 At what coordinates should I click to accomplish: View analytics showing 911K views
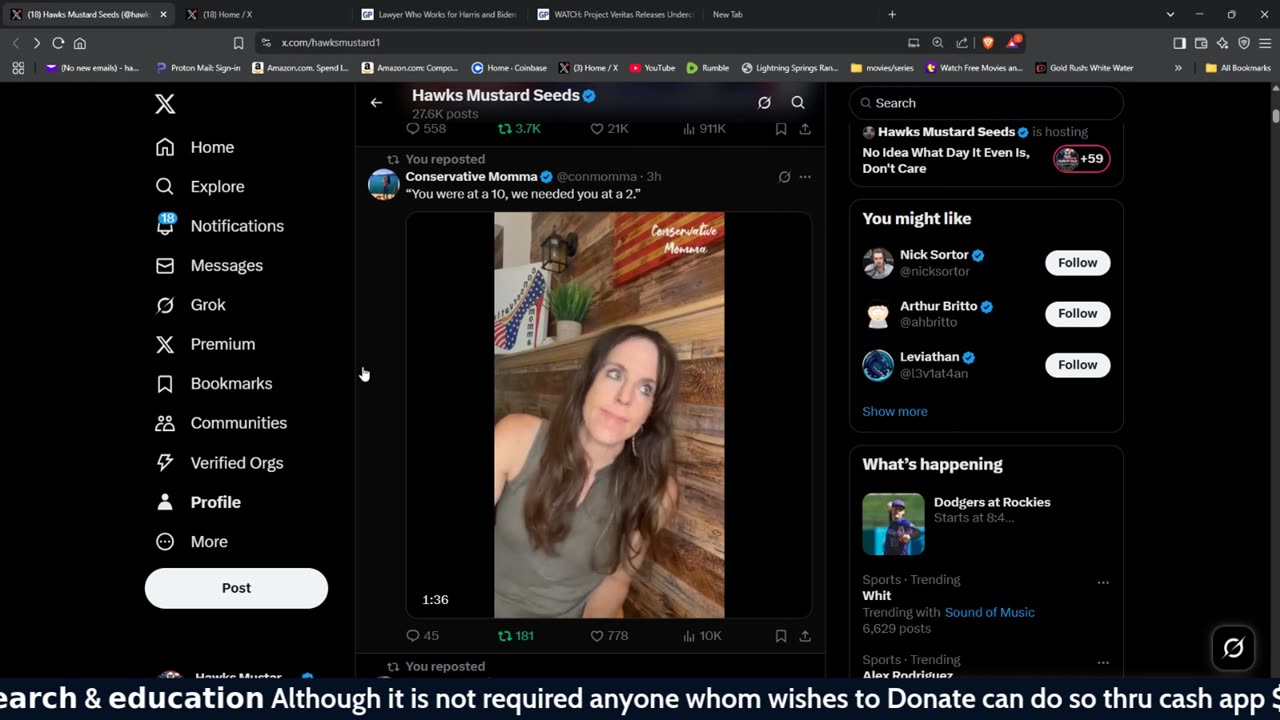point(704,129)
